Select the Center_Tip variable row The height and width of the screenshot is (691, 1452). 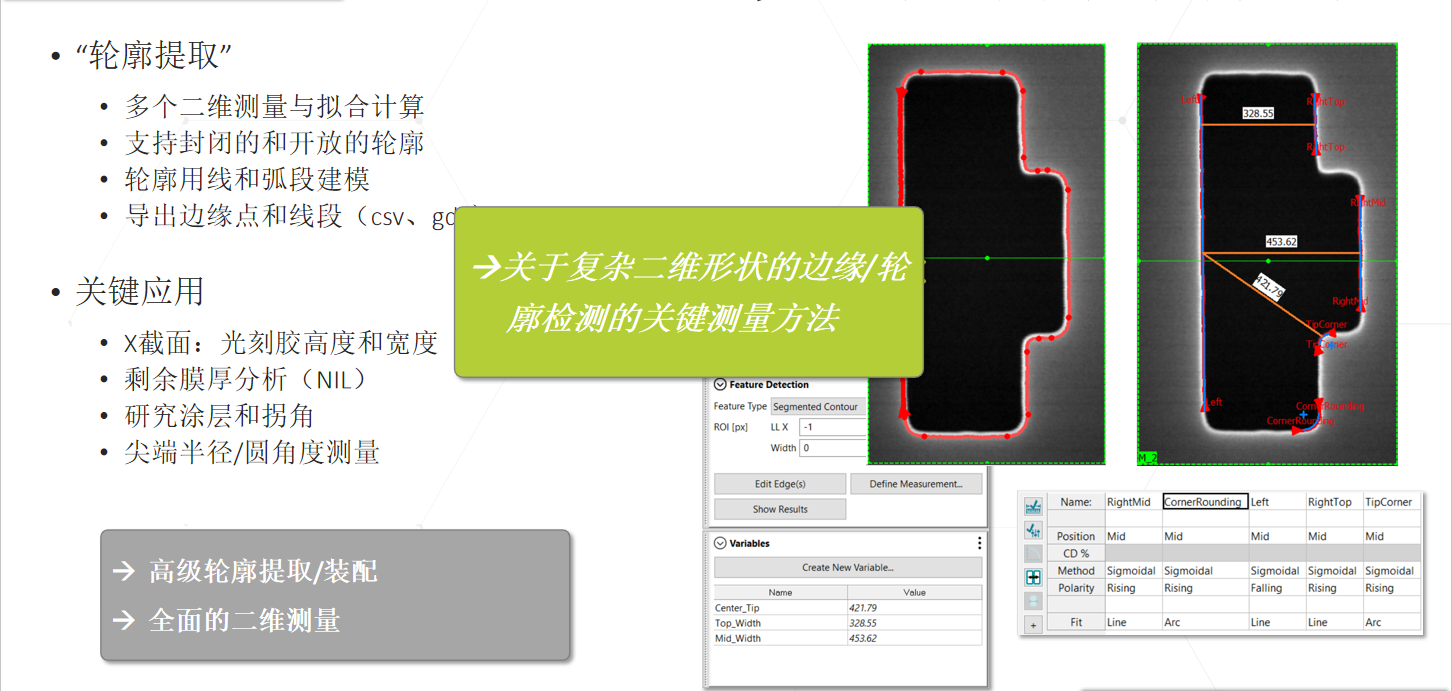click(780, 608)
